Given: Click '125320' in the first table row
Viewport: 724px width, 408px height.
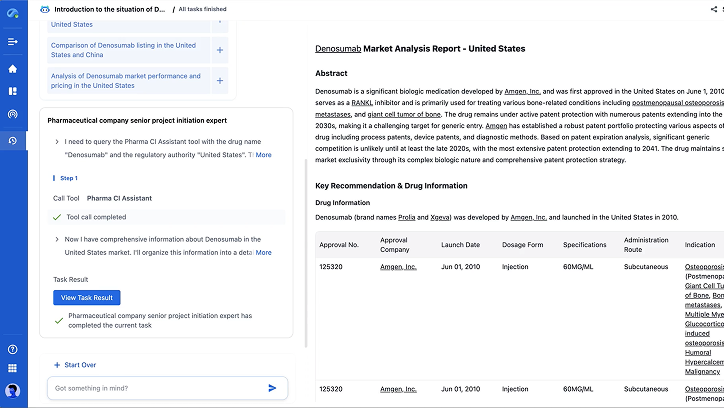Looking at the screenshot, I should pyautogui.click(x=331, y=267).
